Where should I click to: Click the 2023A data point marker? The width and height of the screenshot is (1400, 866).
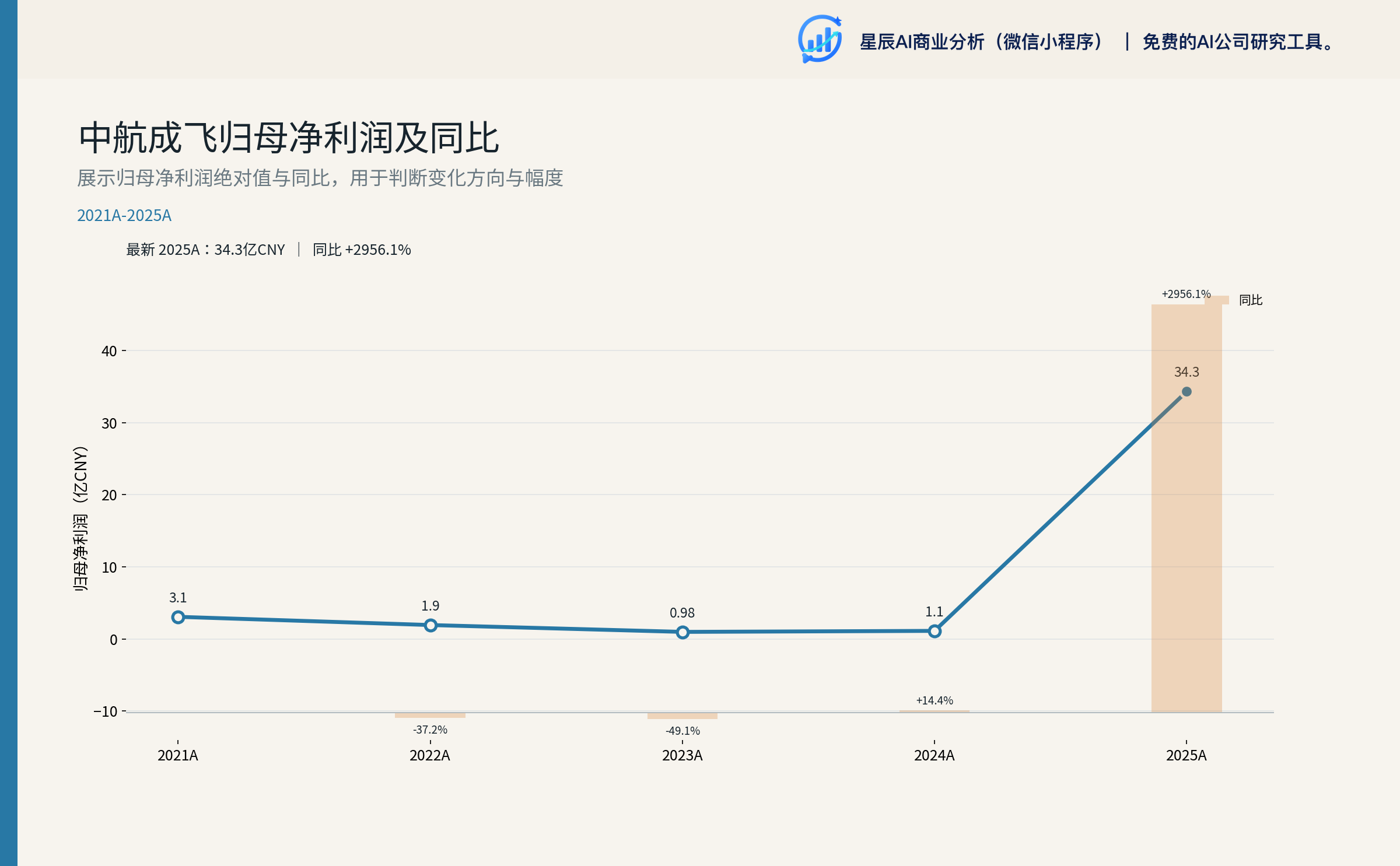682,632
